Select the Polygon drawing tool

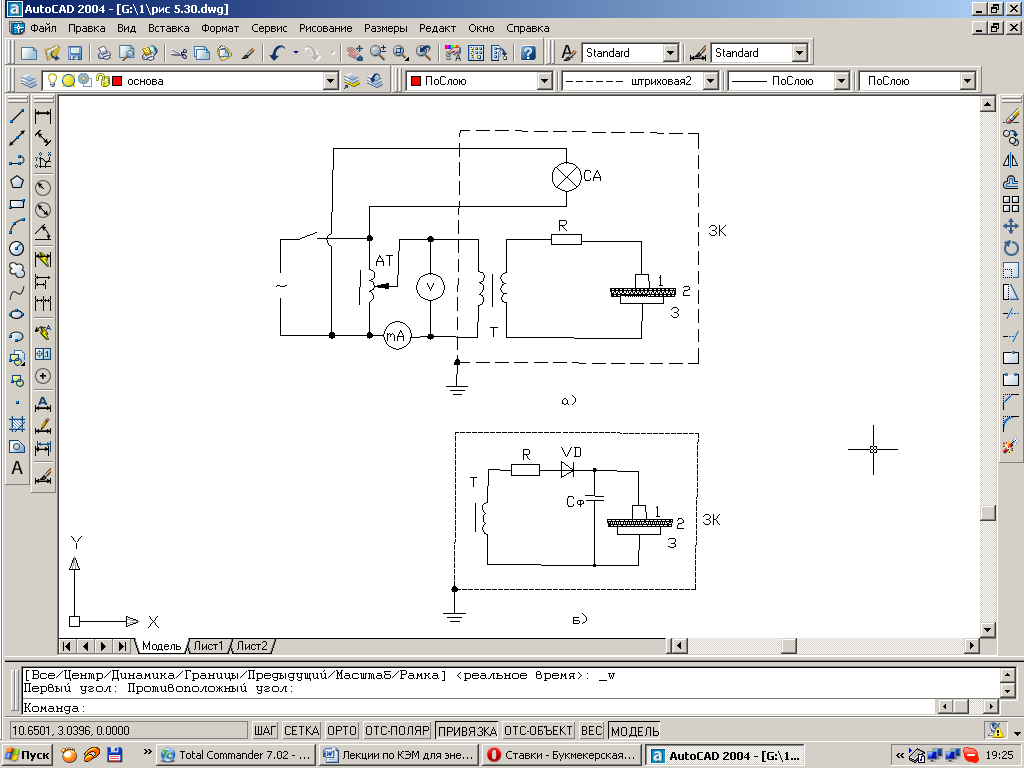(x=17, y=182)
